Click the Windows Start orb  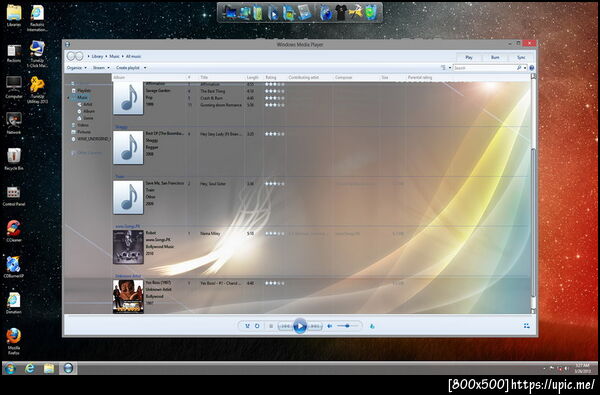[10, 368]
